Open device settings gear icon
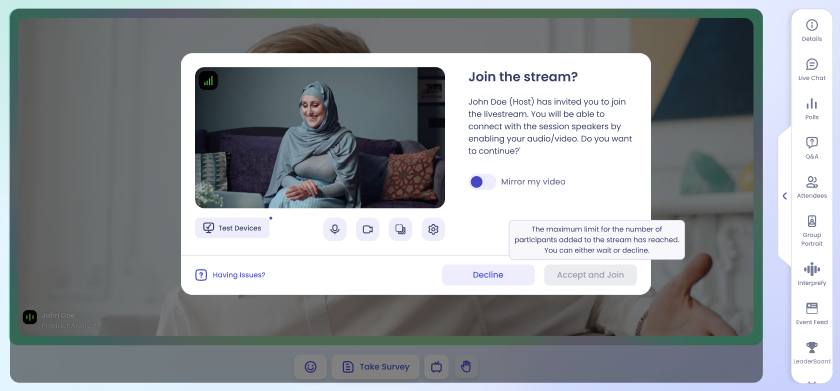Viewport: 840px width, 391px height. coord(433,229)
